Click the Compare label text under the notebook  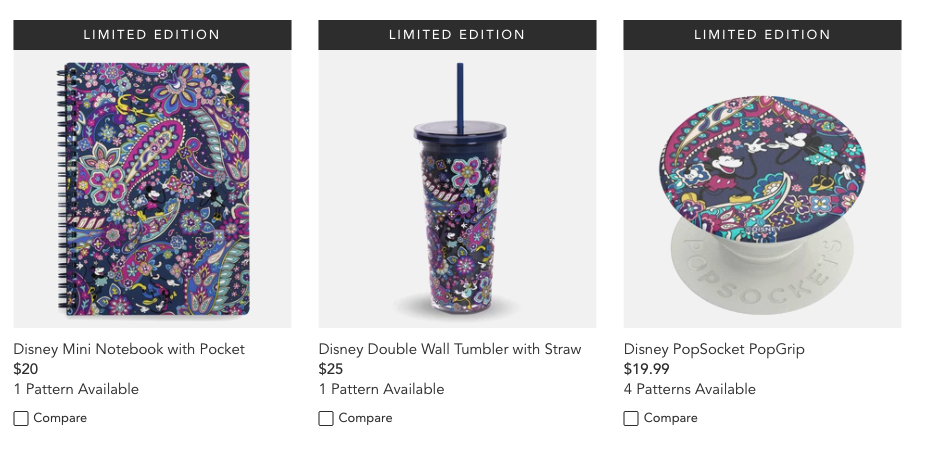point(60,418)
